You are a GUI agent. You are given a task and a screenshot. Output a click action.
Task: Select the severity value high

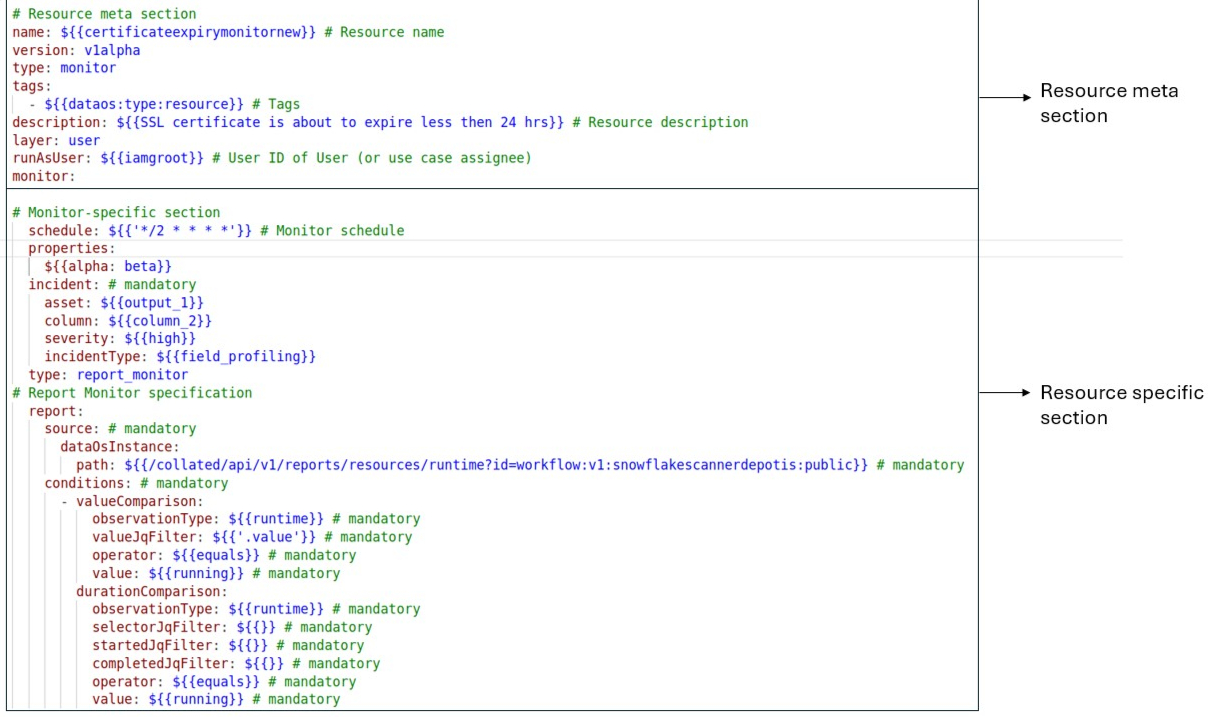[x=160, y=338]
